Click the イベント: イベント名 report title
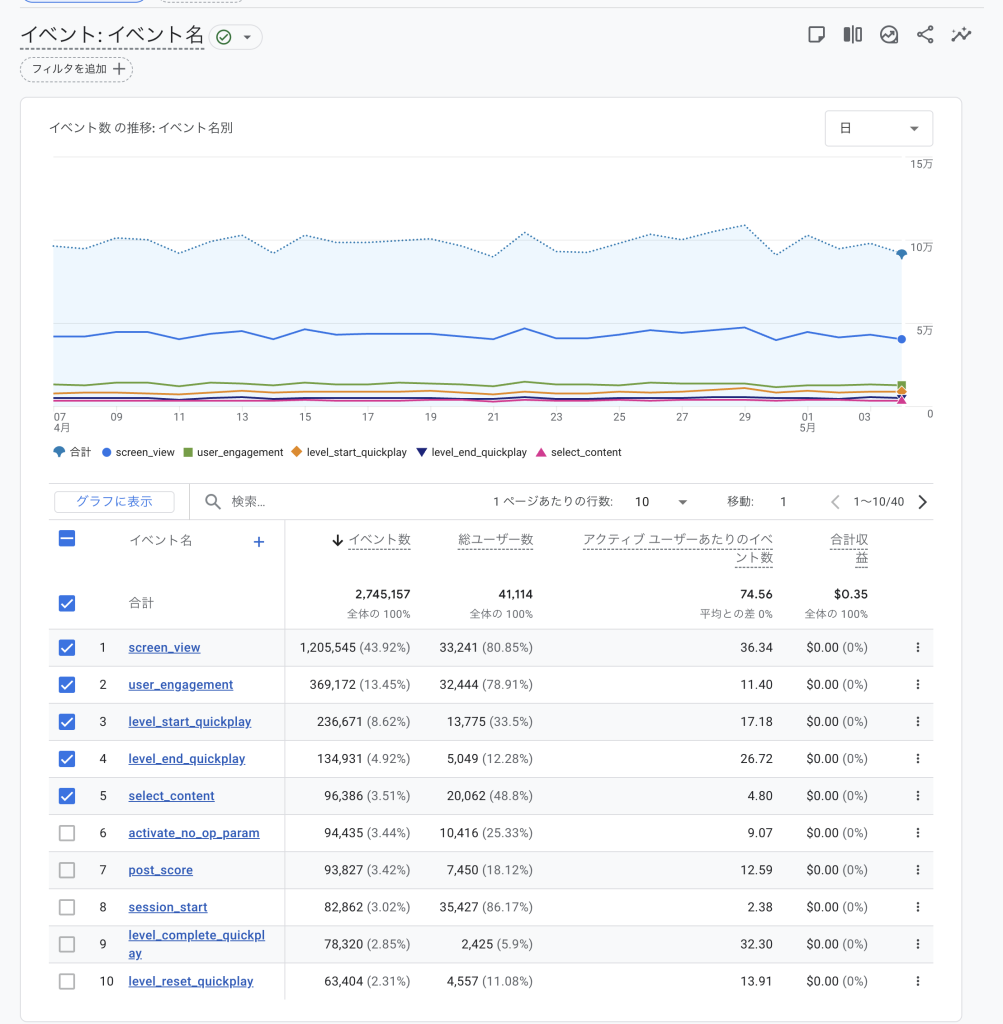 112,35
